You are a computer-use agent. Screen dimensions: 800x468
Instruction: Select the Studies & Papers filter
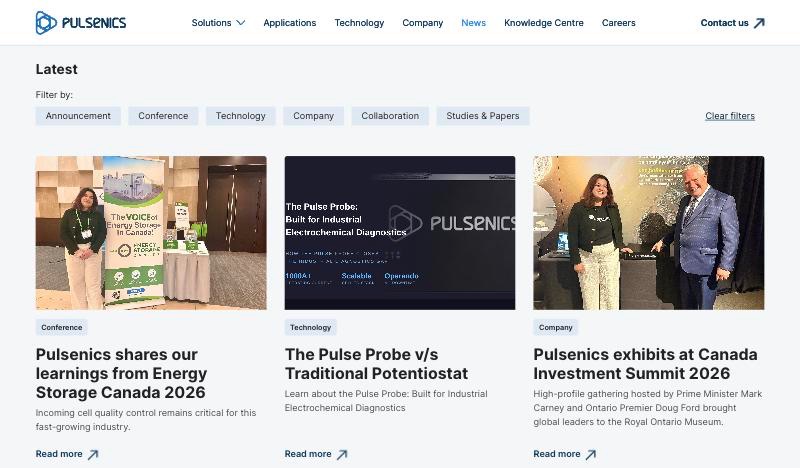tap(483, 116)
